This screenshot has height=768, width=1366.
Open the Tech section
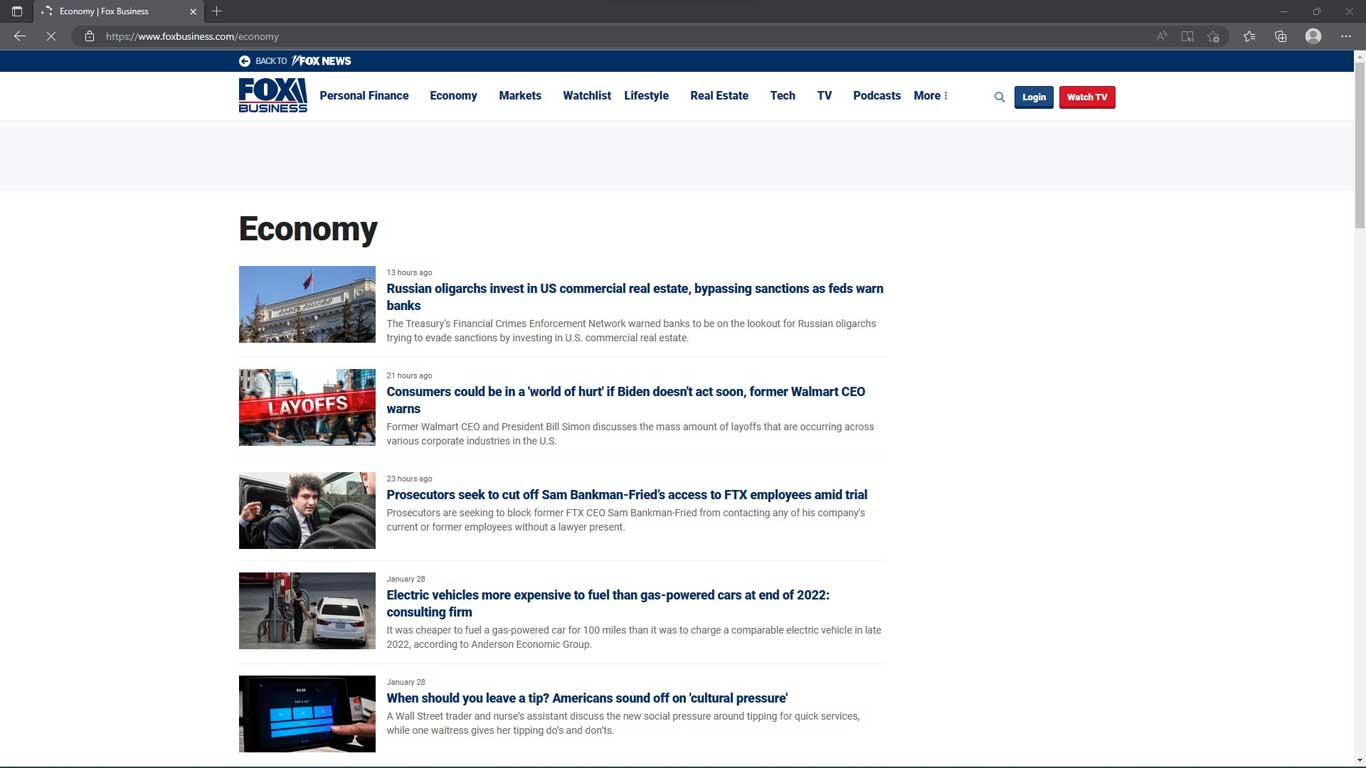click(783, 96)
